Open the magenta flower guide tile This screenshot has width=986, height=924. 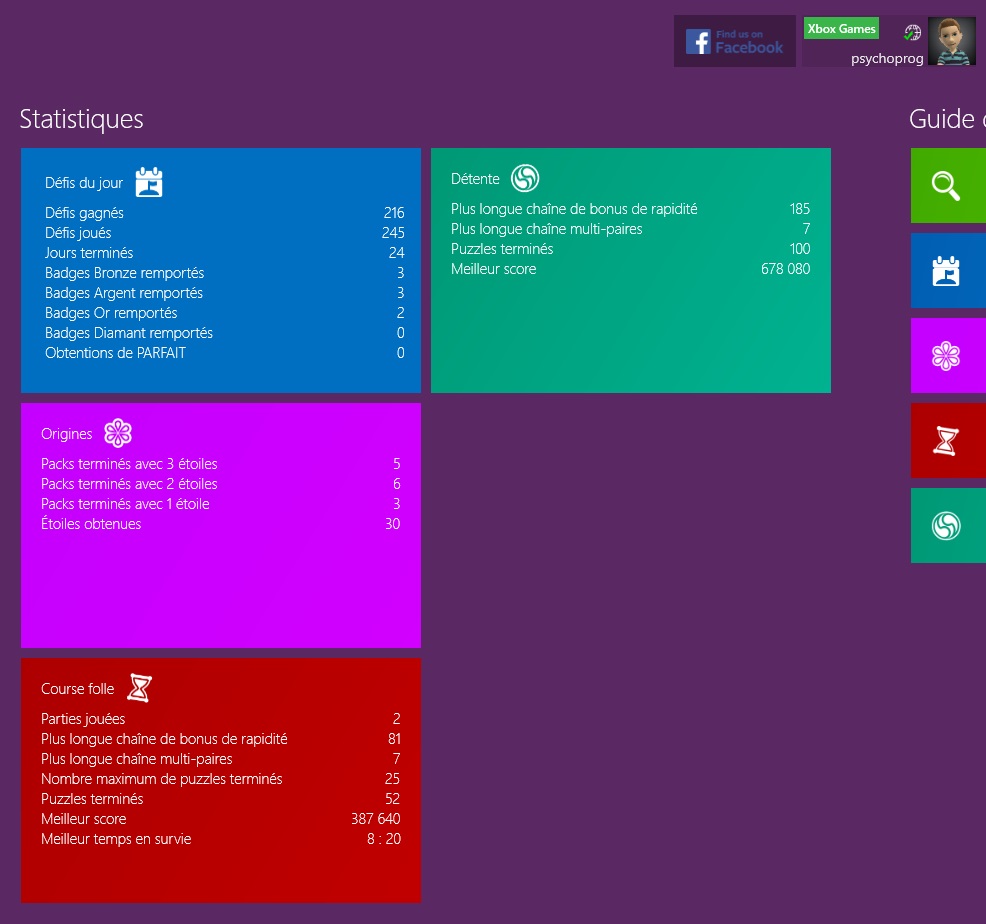(x=947, y=355)
